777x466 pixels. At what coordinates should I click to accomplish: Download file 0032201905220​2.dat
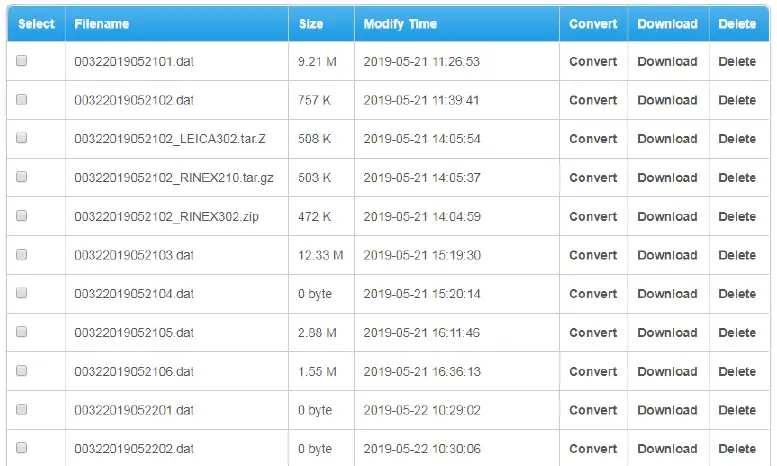click(x=667, y=449)
